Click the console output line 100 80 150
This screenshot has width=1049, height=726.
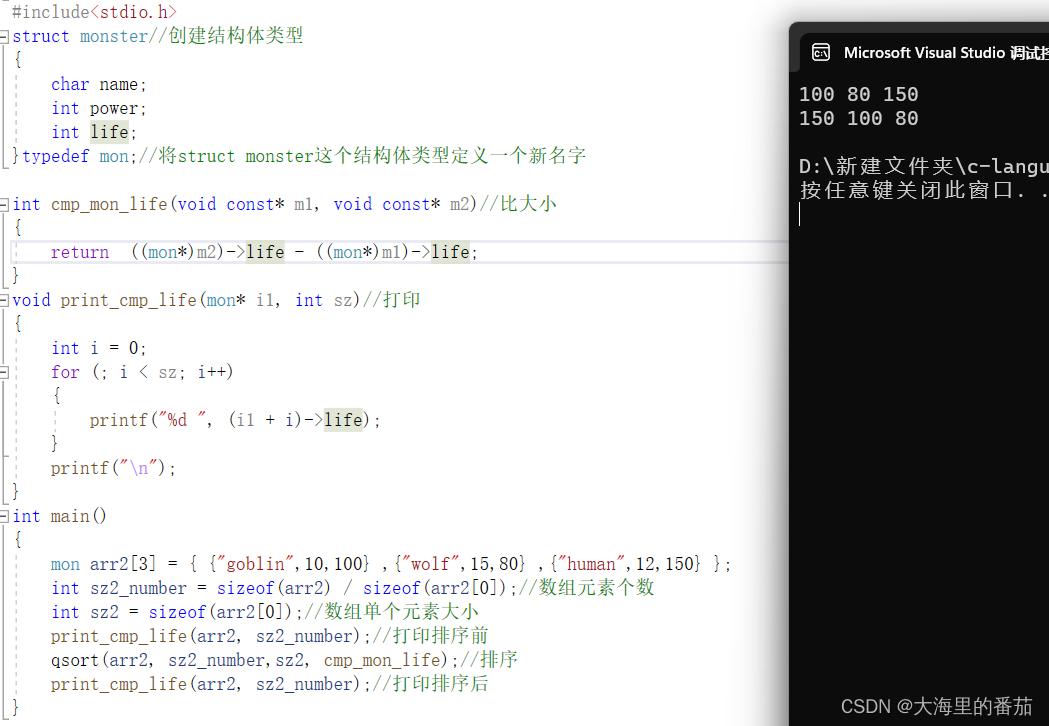(859, 94)
